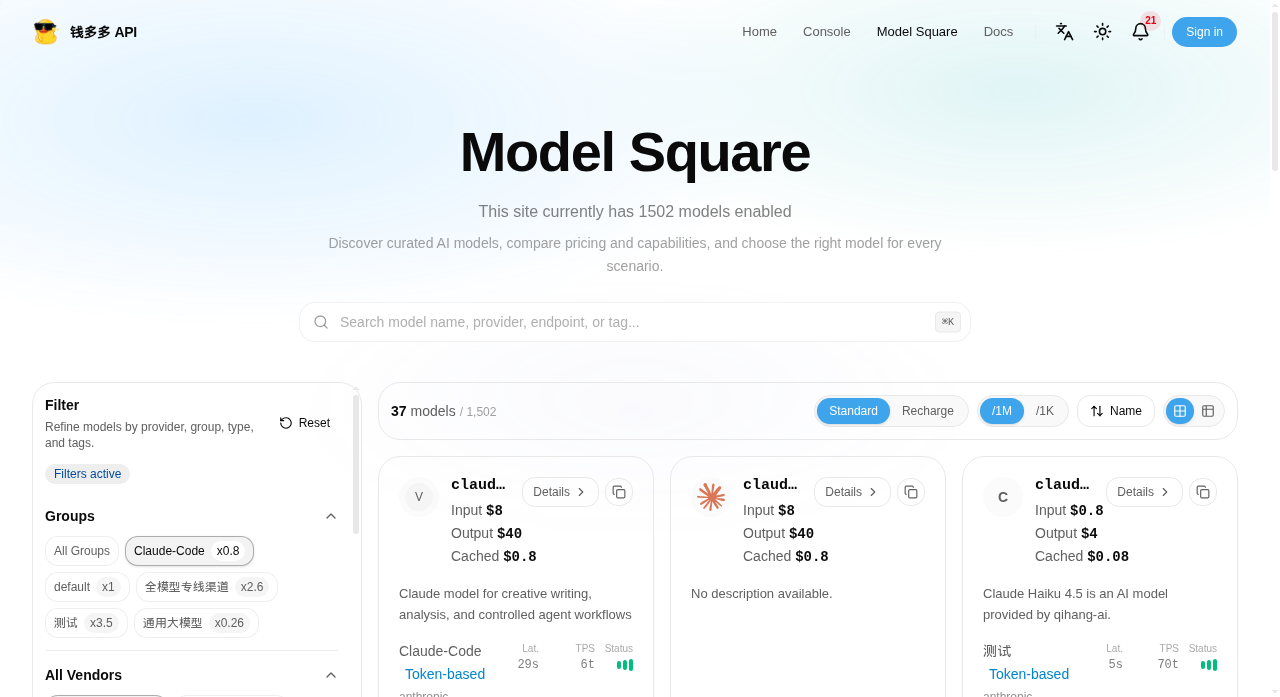Toggle the light/dark theme sun icon

coord(1102,32)
